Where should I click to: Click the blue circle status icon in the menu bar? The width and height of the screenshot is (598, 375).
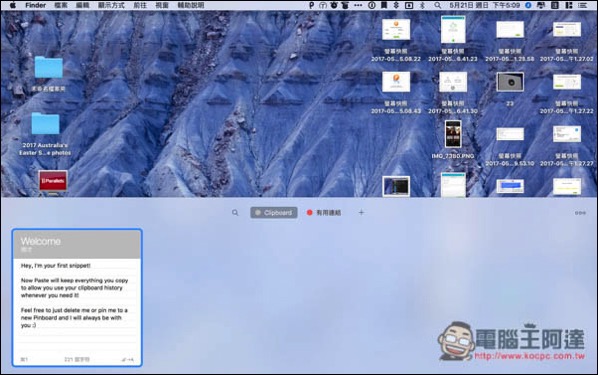528,5
